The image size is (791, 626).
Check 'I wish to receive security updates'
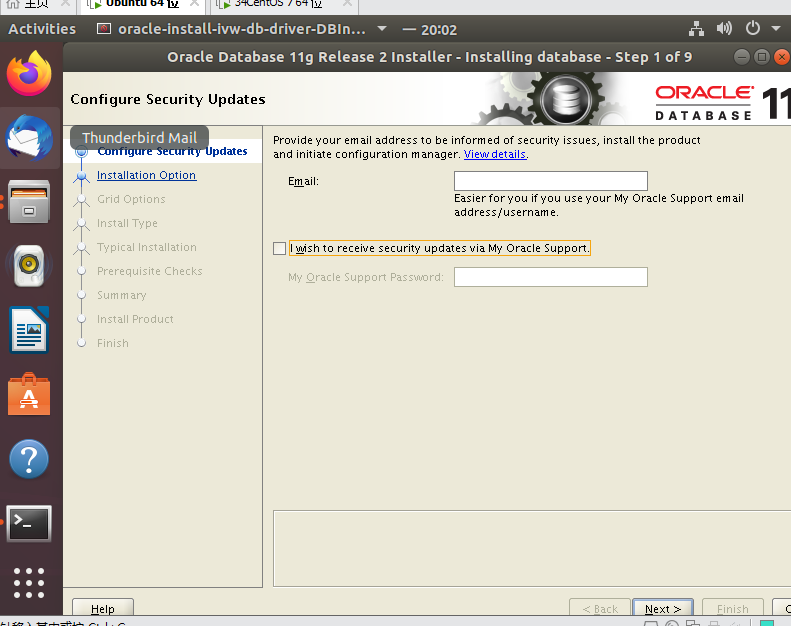(279, 248)
